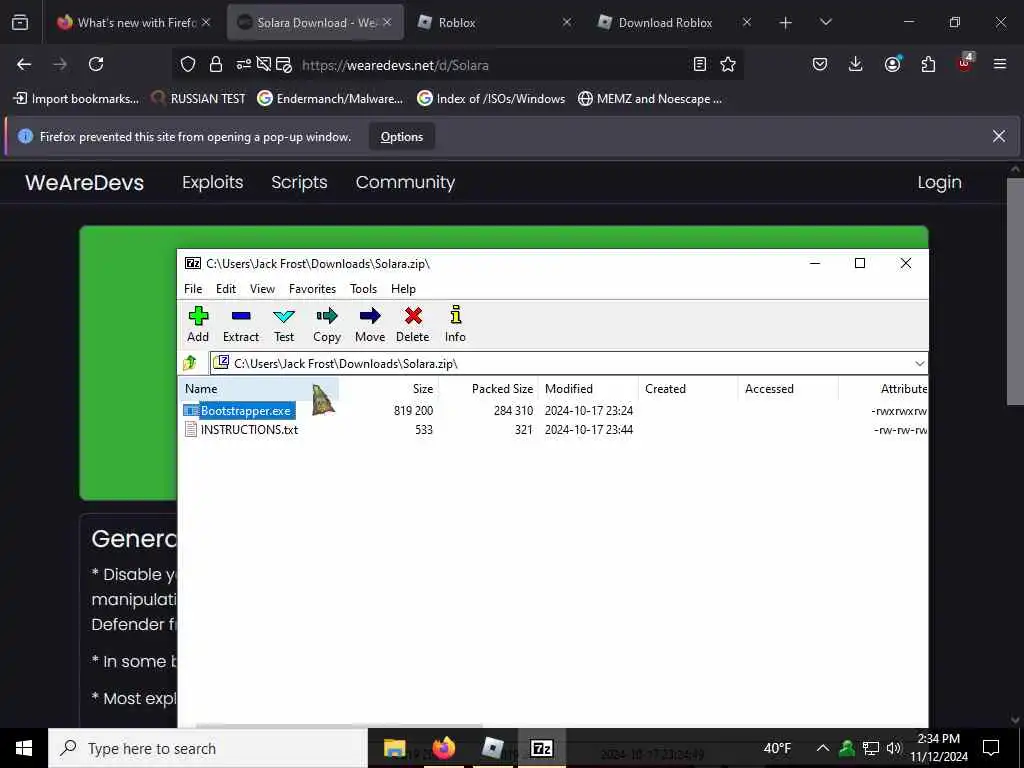Go to the WeAreDevs home logo
The image size is (1024, 768).
[x=84, y=182]
